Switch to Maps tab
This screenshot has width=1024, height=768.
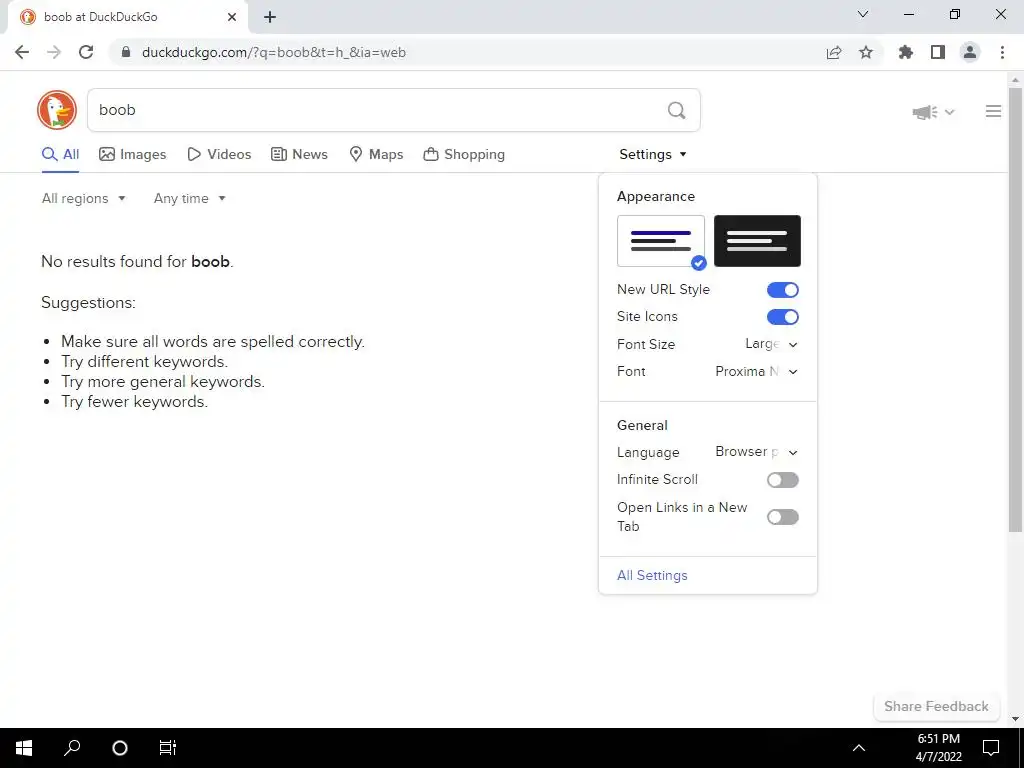376,154
